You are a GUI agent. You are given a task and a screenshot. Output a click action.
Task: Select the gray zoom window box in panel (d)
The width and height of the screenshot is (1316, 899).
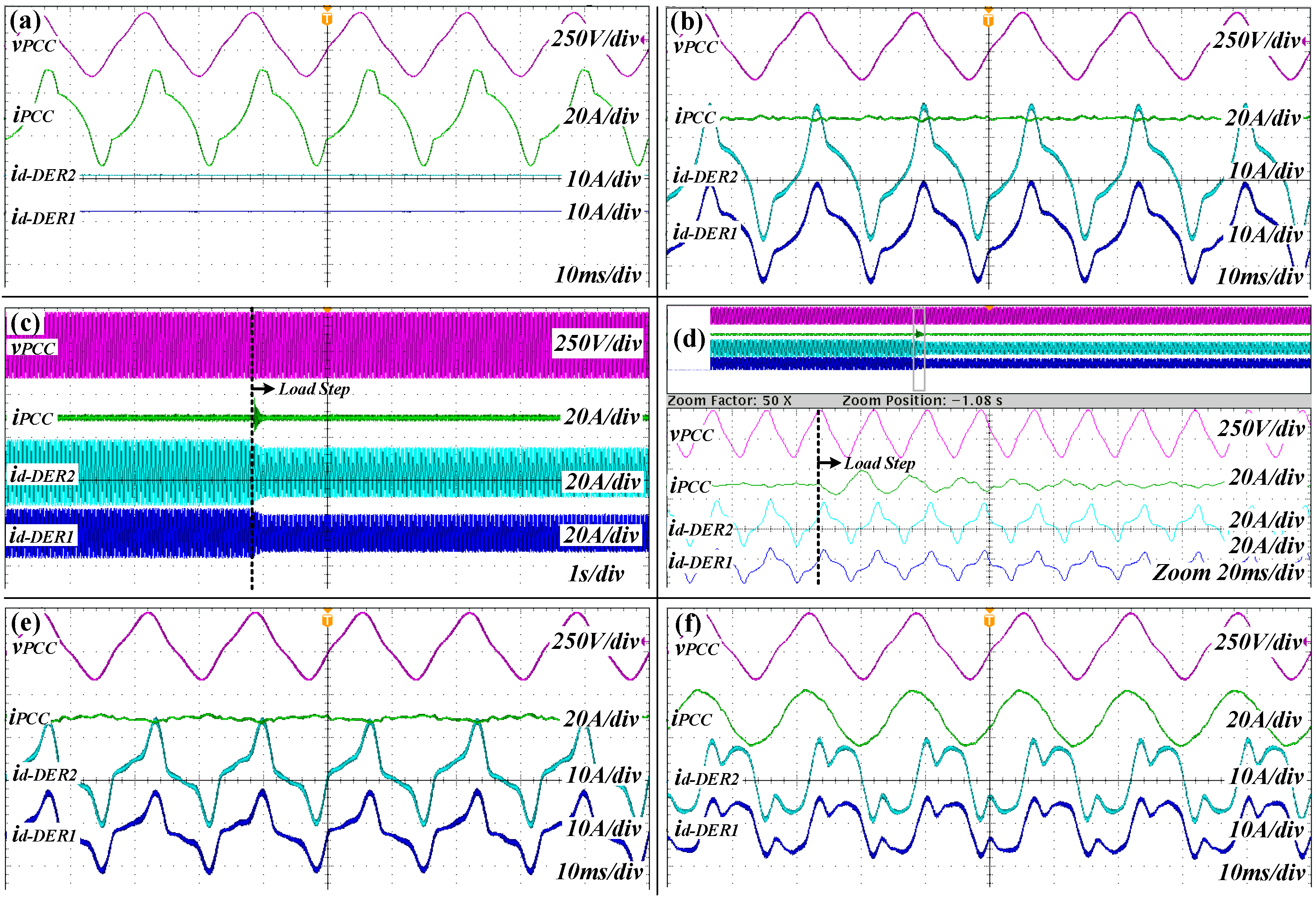[x=918, y=349]
